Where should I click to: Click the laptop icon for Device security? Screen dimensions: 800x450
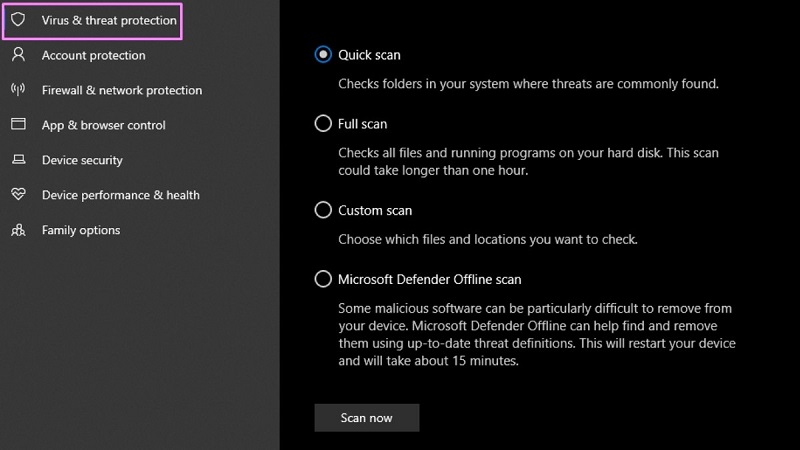click(x=18, y=160)
